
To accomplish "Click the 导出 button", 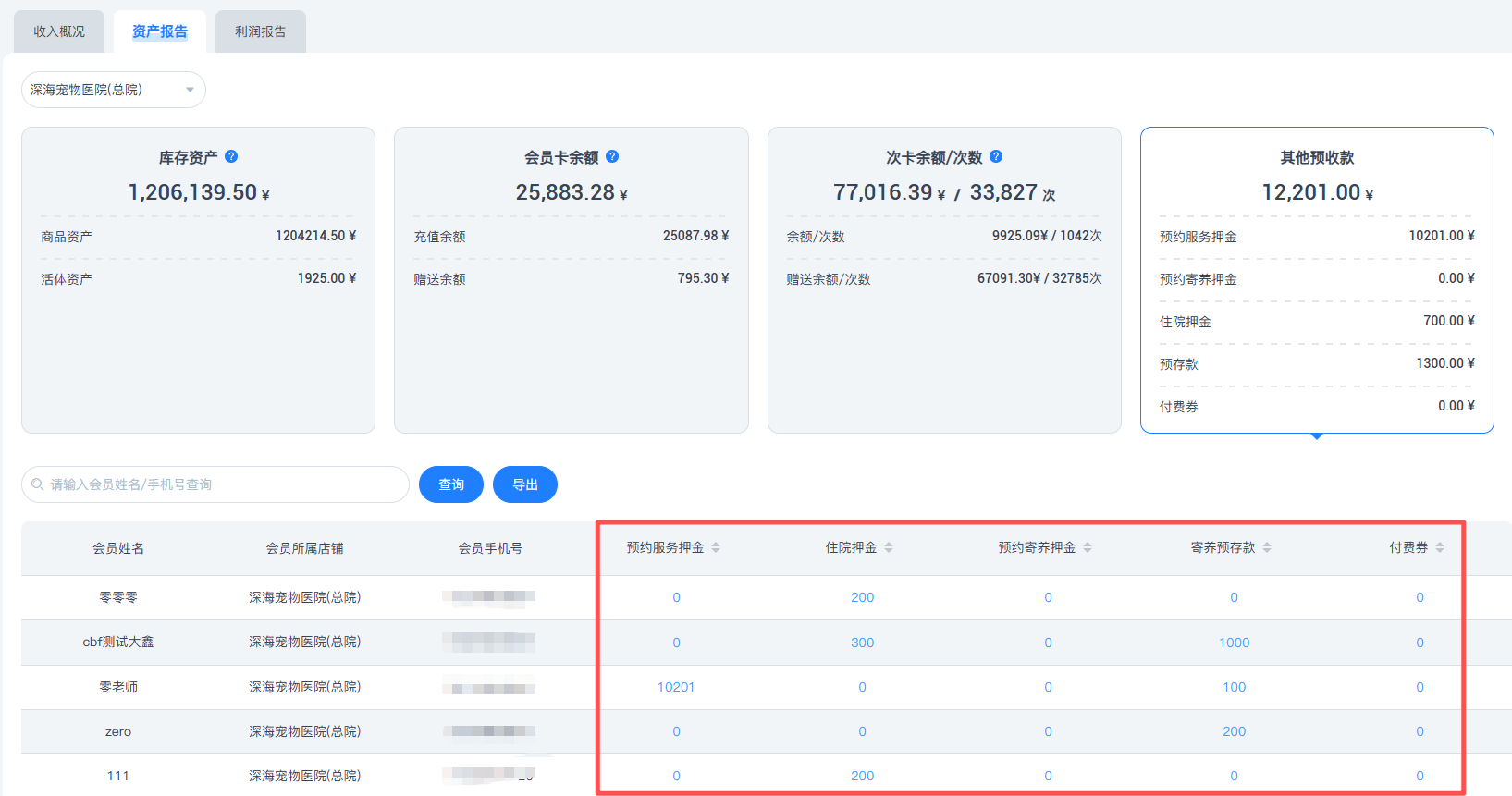I will pyautogui.click(x=525, y=484).
